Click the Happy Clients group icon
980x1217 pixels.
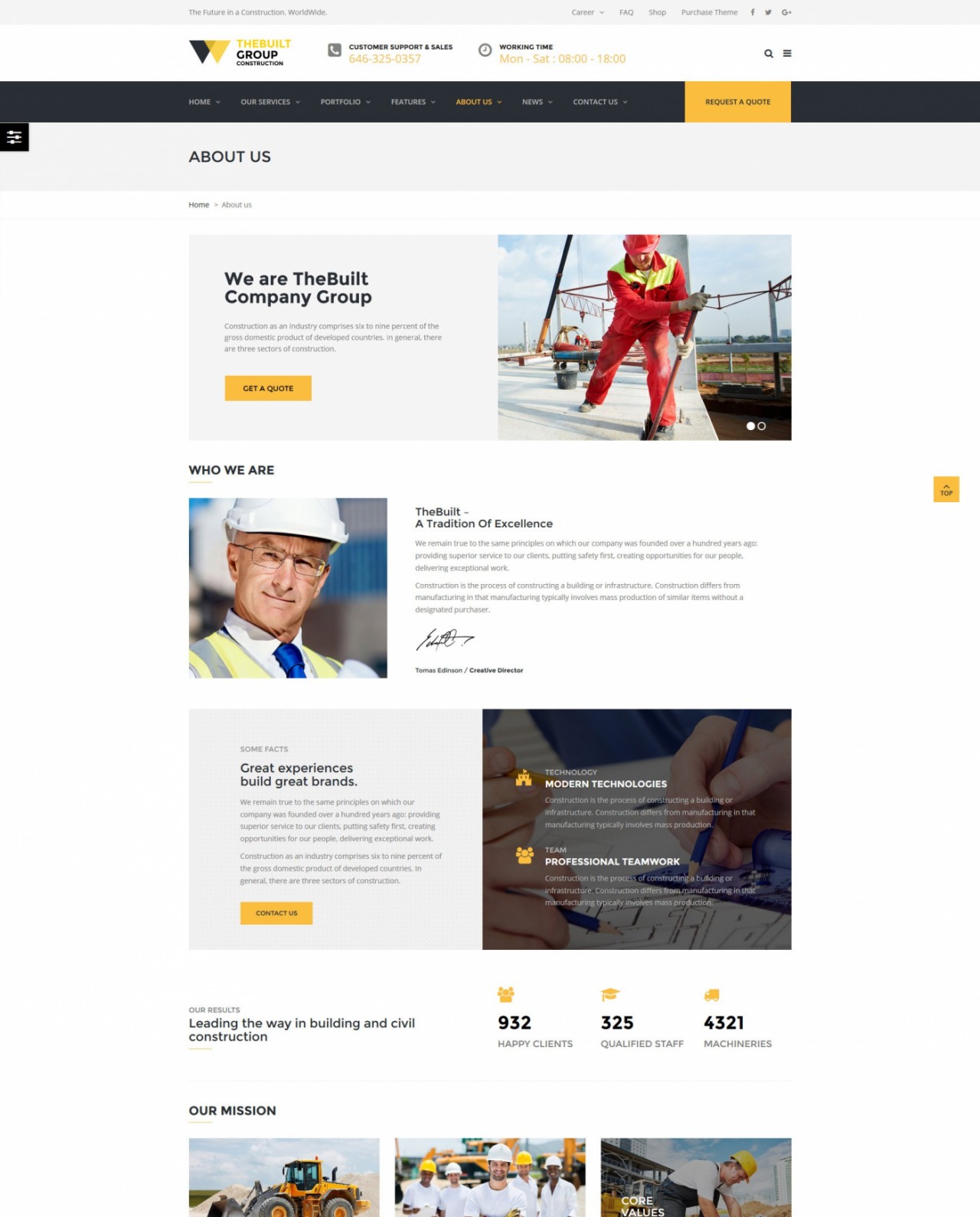[506, 994]
